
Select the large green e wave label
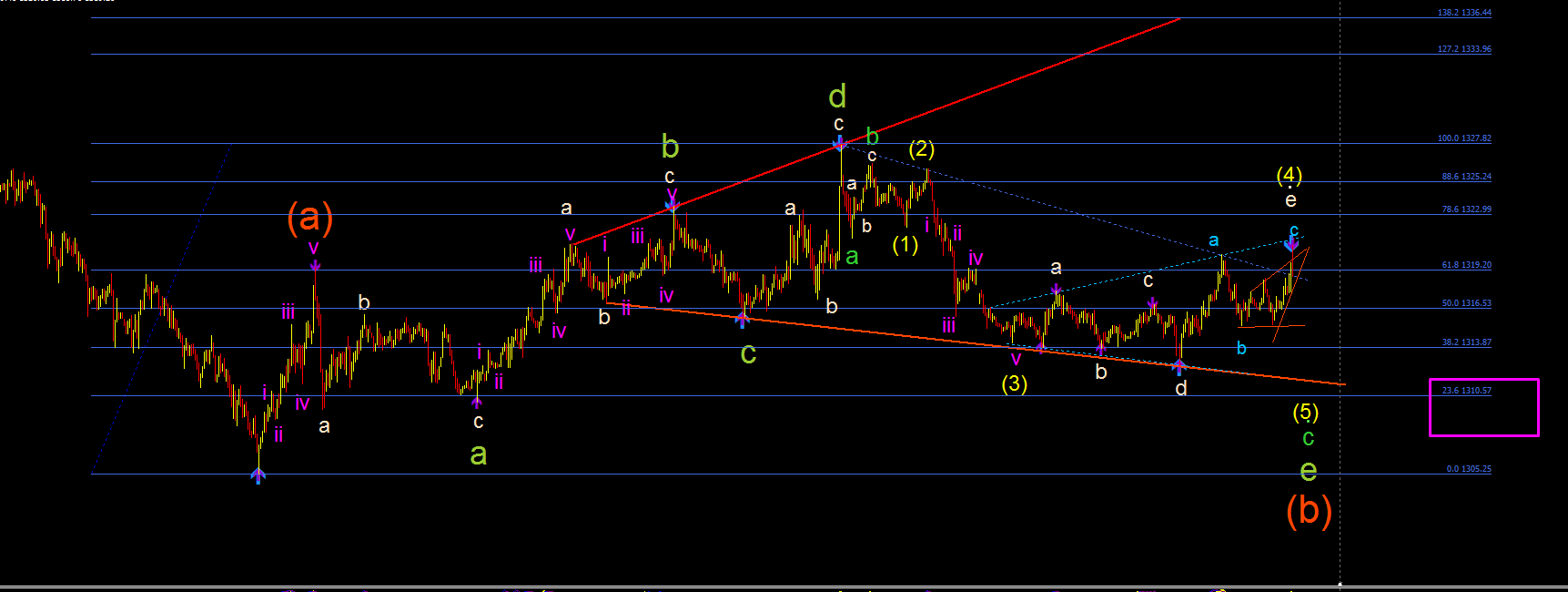(x=1308, y=471)
